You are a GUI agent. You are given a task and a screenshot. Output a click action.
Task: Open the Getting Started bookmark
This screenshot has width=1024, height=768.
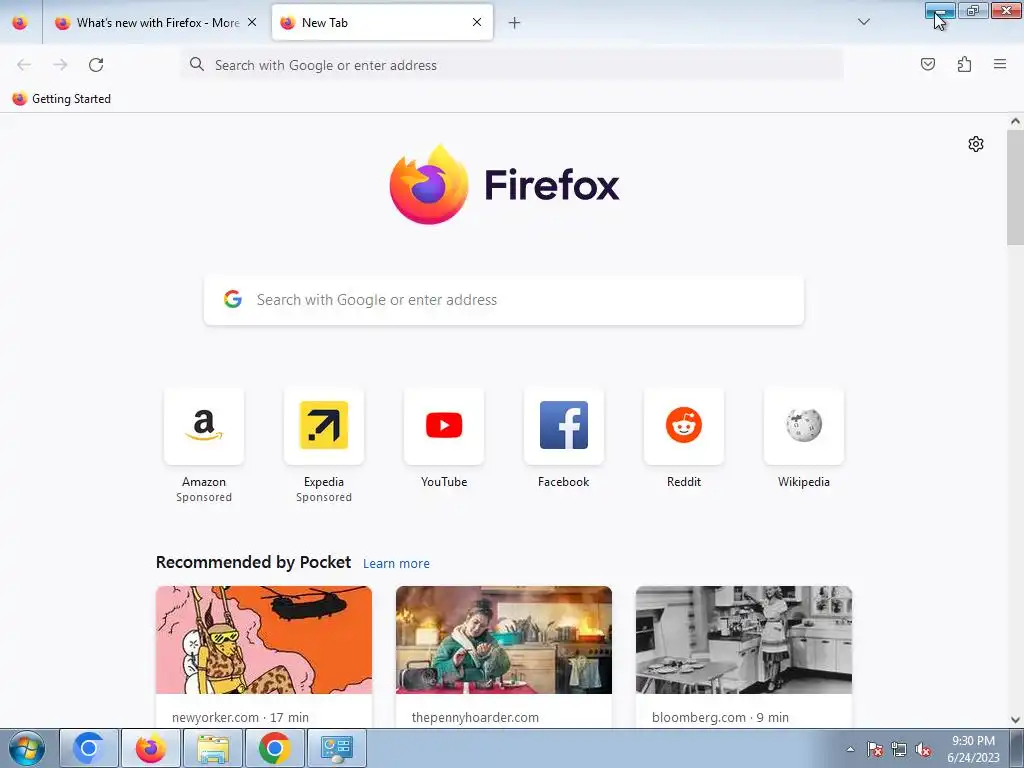tap(61, 99)
